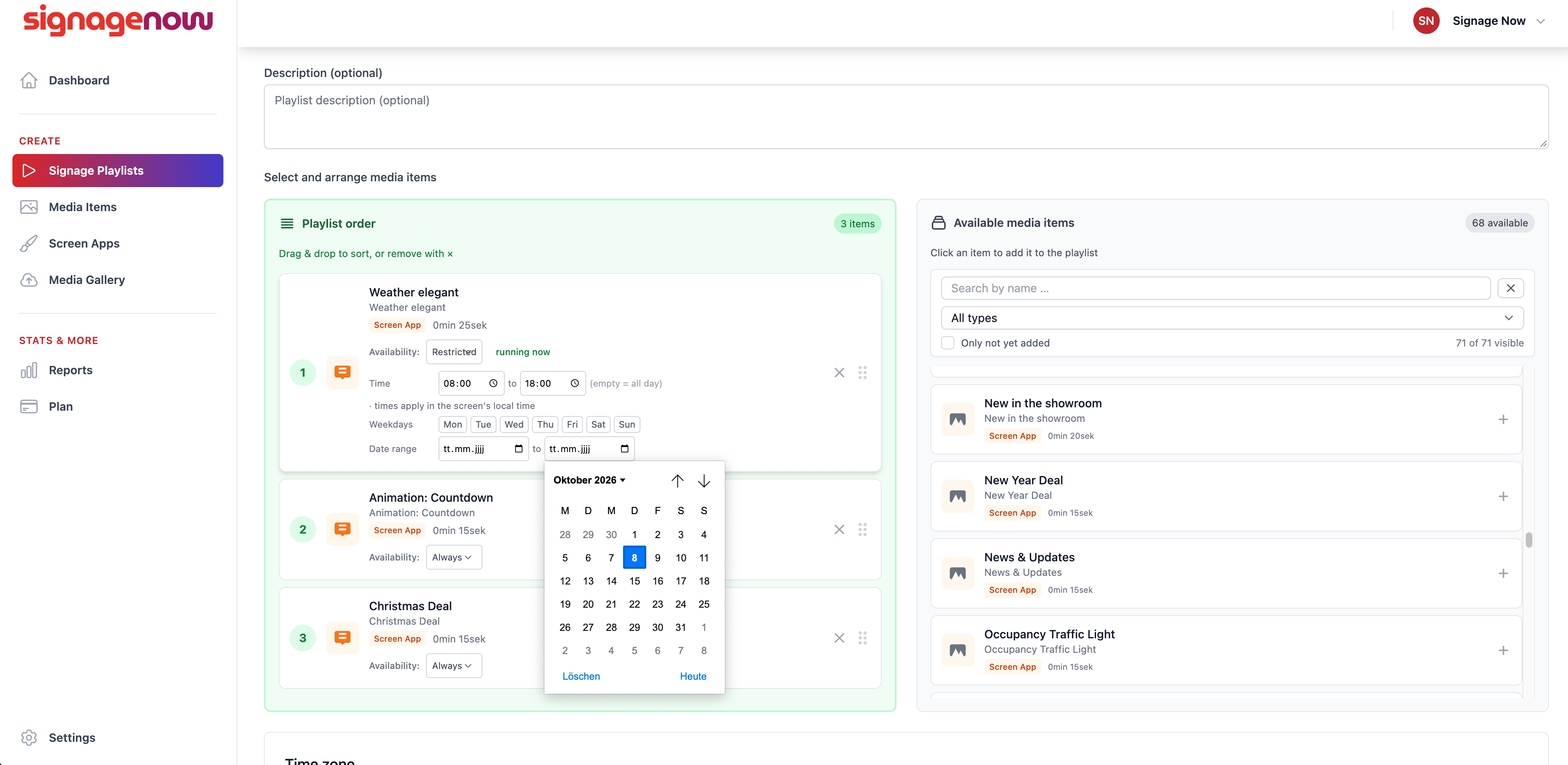This screenshot has width=1568, height=765.
Task: Click Löschen in the date picker
Action: click(581, 676)
